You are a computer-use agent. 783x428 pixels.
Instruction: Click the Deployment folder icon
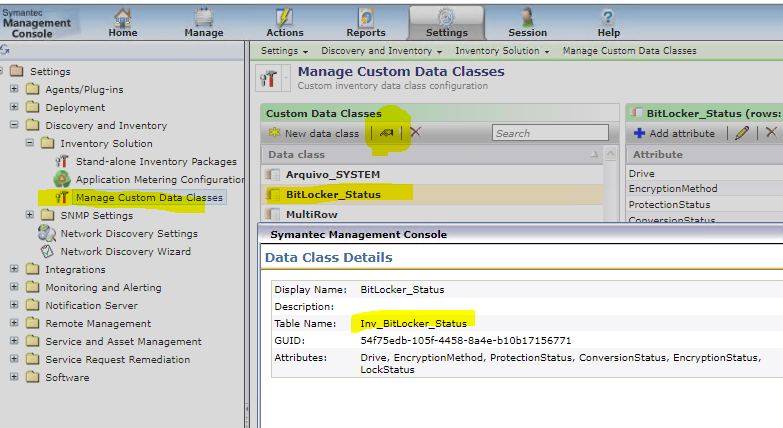tap(32, 107)
